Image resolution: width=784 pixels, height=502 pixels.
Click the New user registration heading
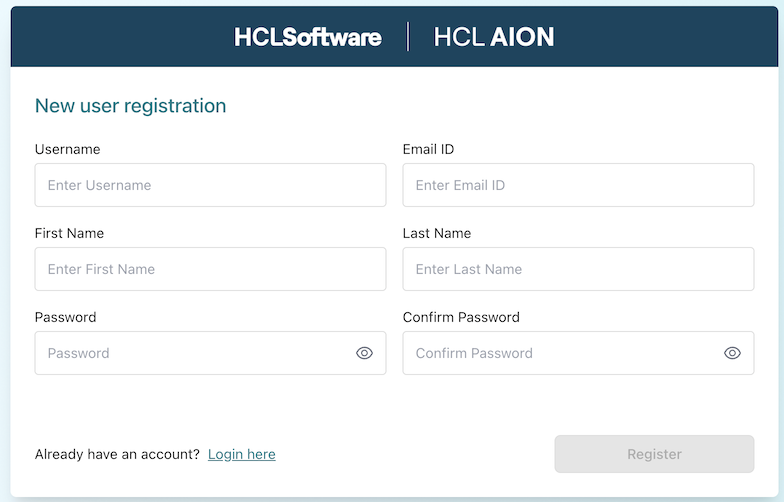coord(130,105)
